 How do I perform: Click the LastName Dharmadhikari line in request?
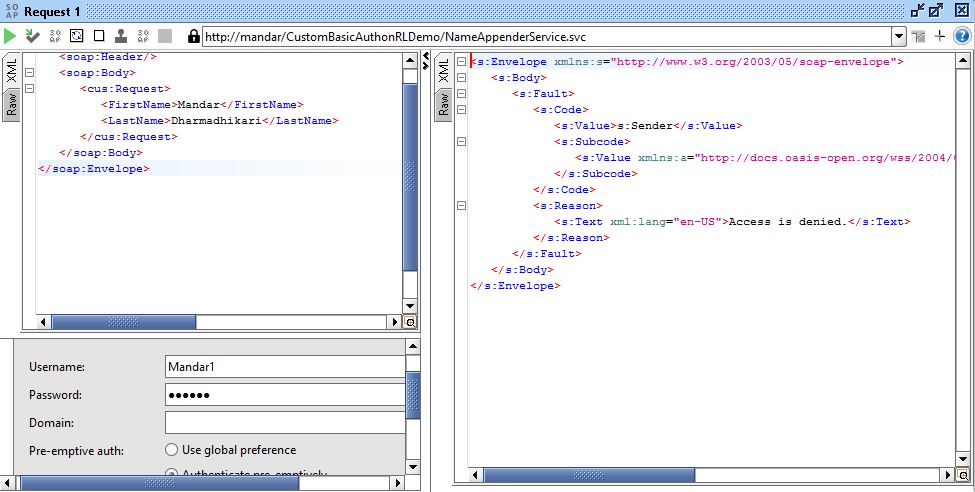coord(219,121)
